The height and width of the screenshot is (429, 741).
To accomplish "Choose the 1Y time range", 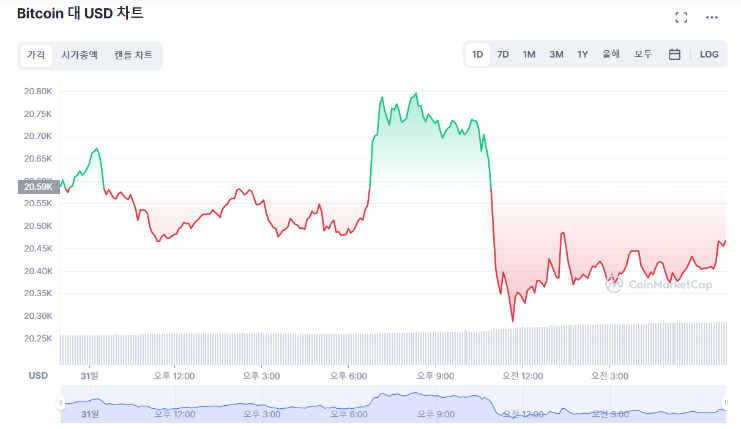I will click(x=582, y=55).
